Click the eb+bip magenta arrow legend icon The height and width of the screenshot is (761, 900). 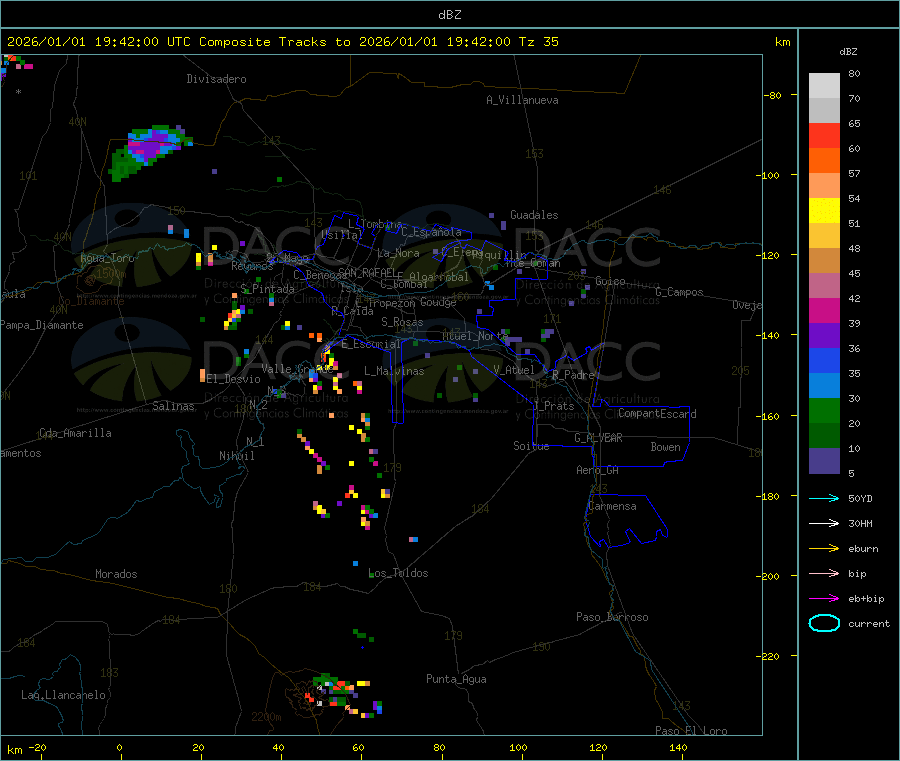824,599
